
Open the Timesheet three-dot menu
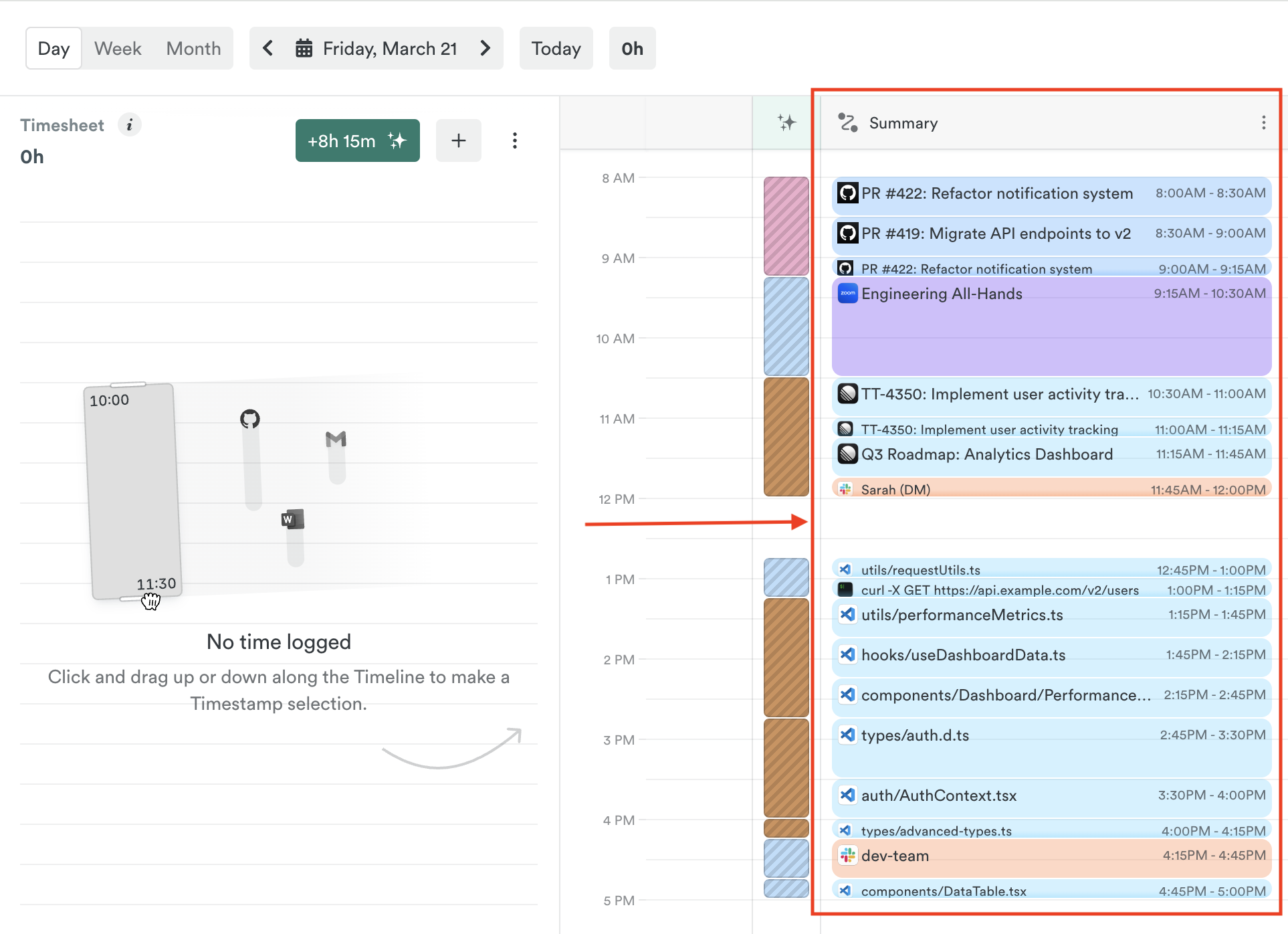(x=514, y=141)
